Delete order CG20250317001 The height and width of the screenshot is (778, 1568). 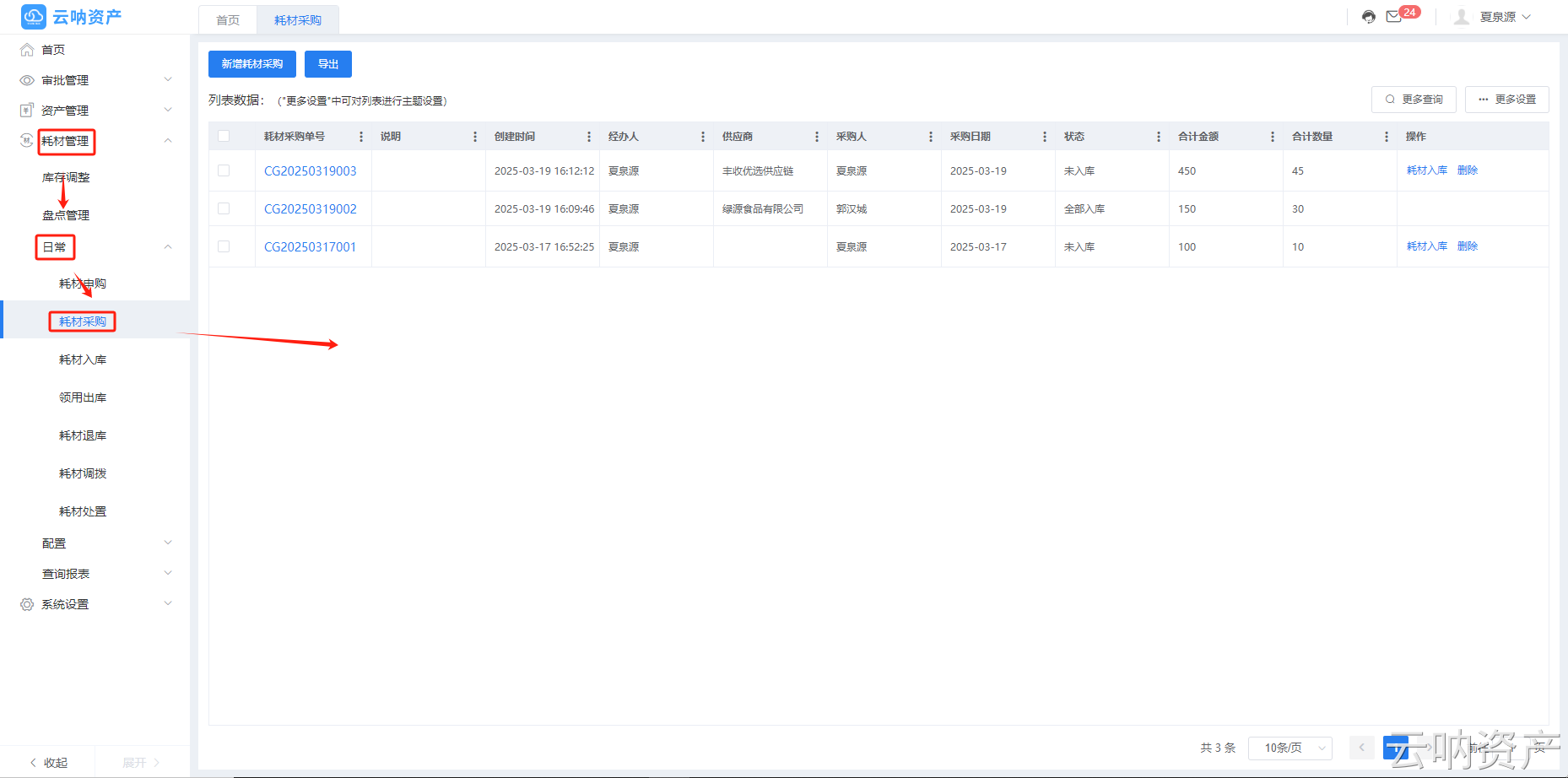click(x=1468, y=246)
